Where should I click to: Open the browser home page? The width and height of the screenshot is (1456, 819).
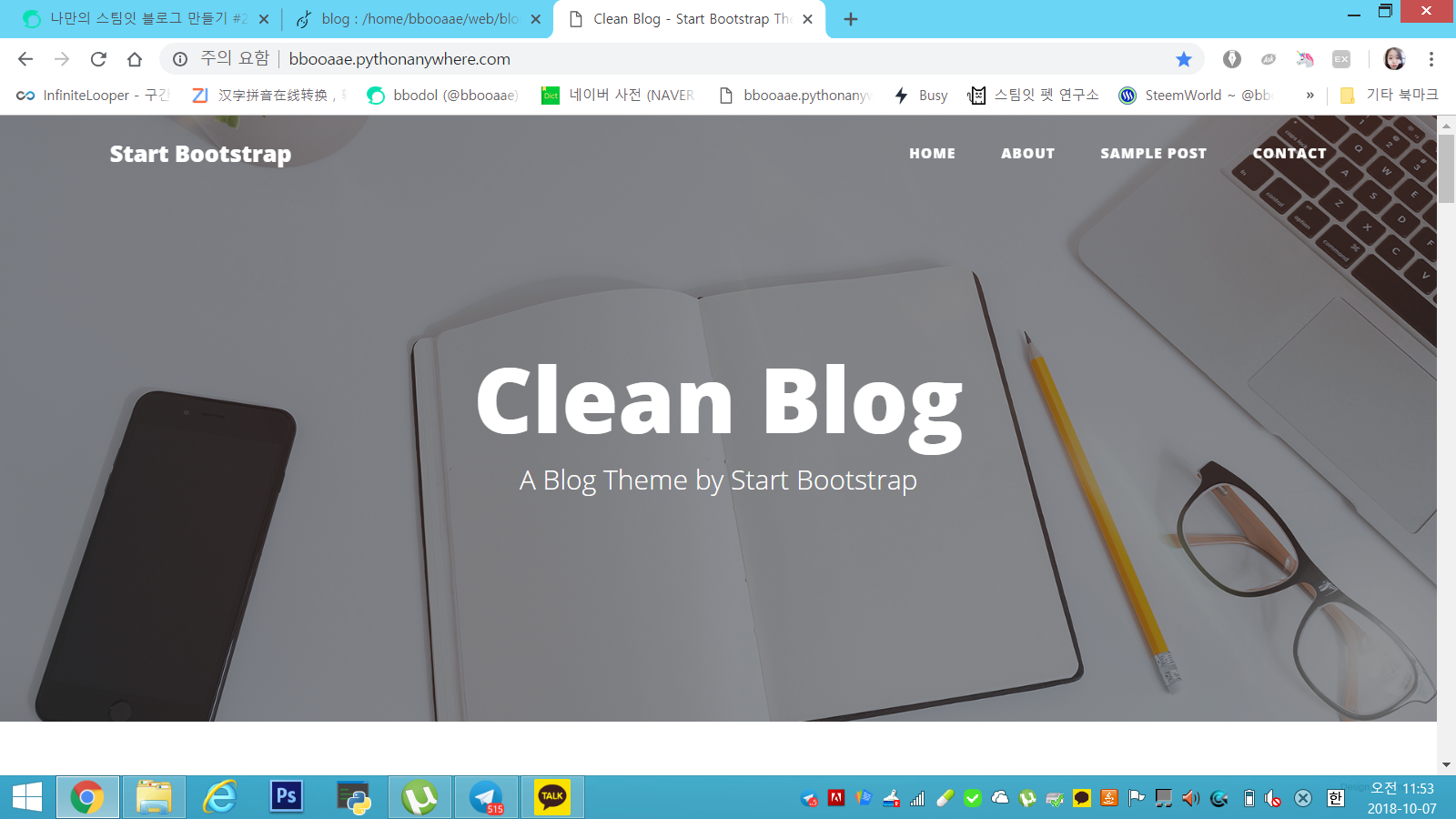click(x=135, y=59)
